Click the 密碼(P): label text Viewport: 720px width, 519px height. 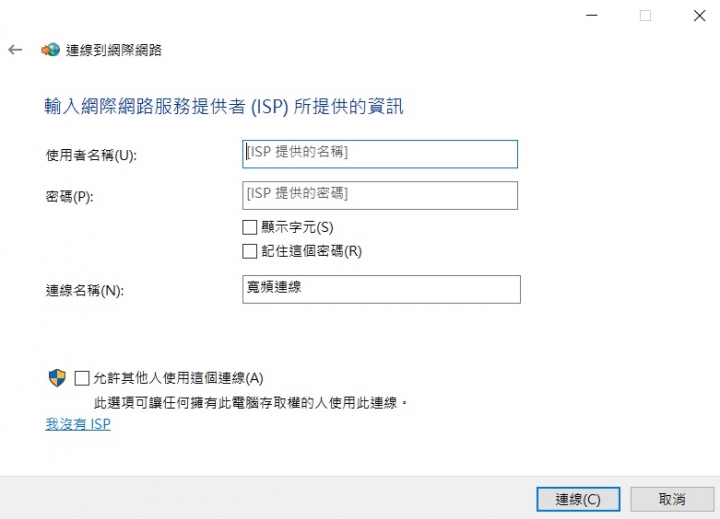pos(69,197)
